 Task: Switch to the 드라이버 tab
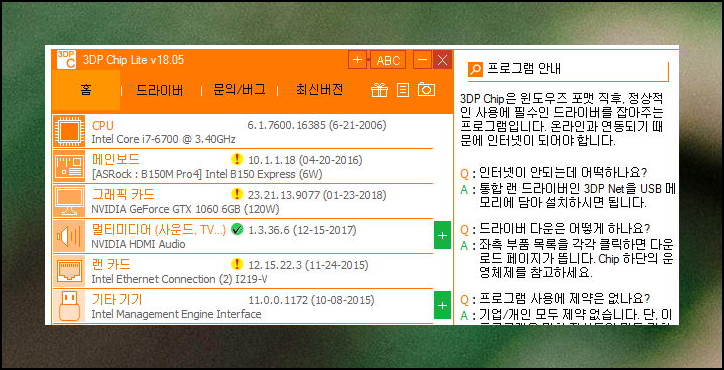tap(160, 90)
